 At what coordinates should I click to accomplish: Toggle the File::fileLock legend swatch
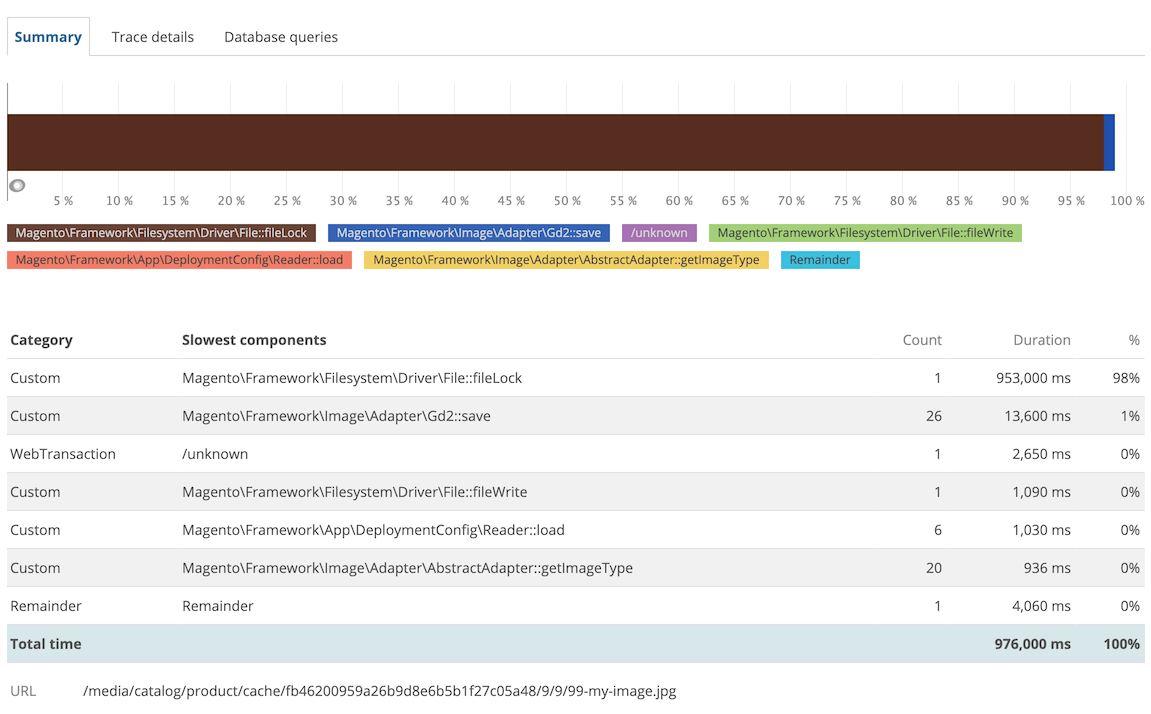(161, 233)
